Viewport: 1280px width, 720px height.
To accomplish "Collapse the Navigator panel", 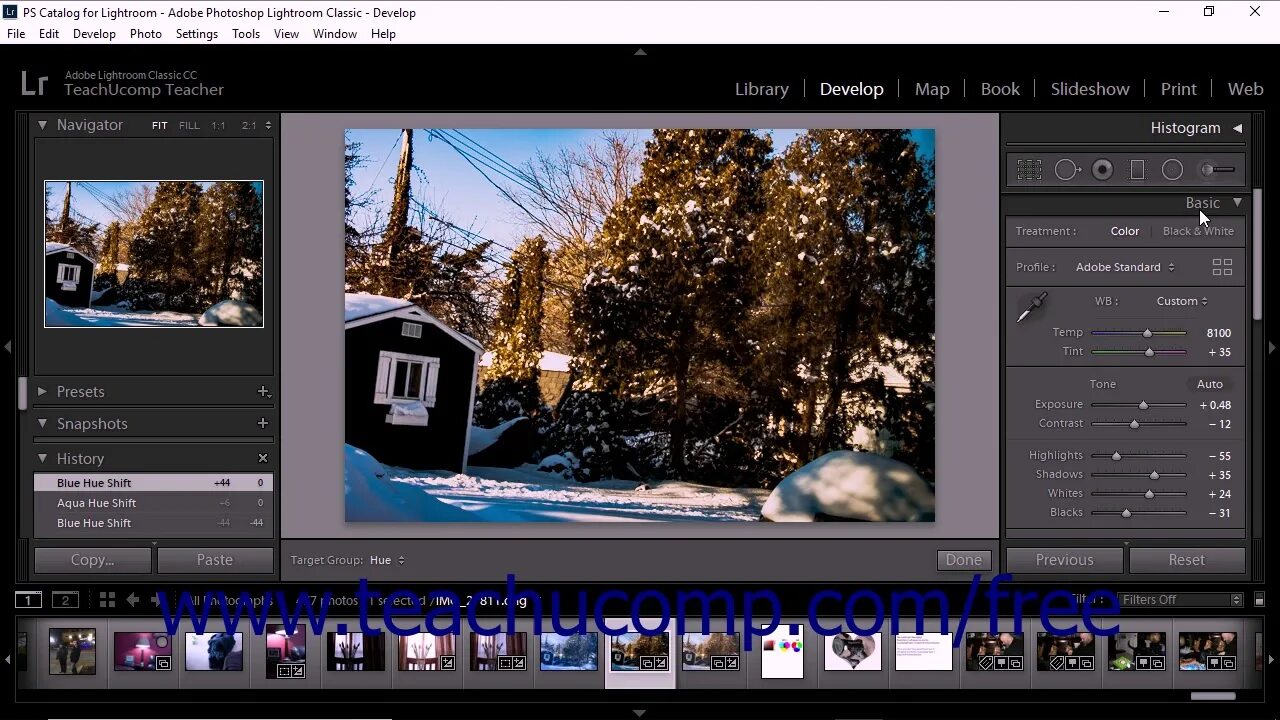I will tap(42, 125).
